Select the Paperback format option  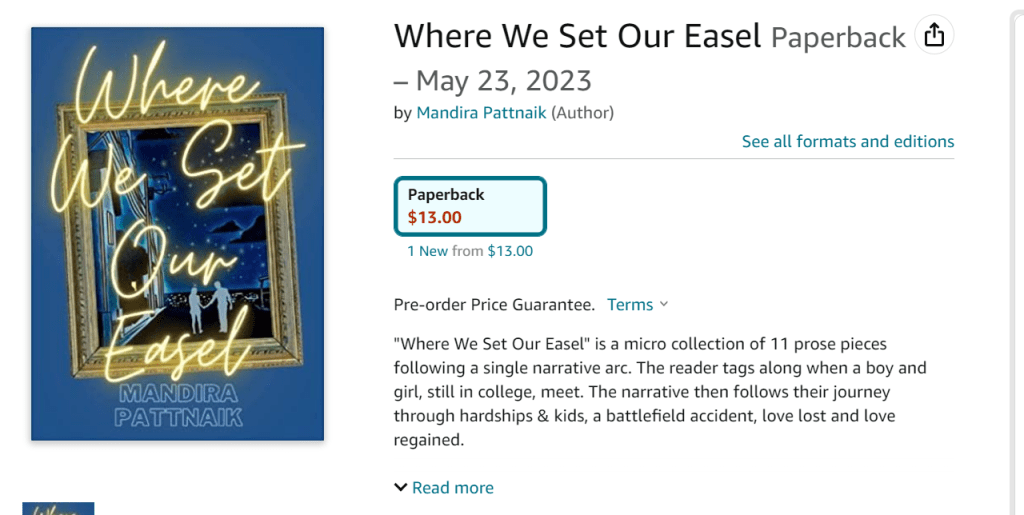click(470, 206)
